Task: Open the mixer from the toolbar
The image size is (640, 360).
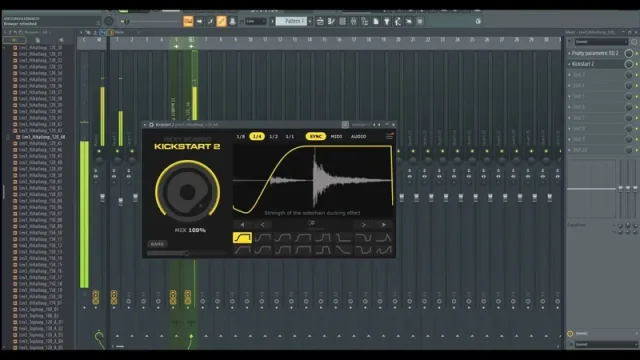Action: click(x=353, y=21)
